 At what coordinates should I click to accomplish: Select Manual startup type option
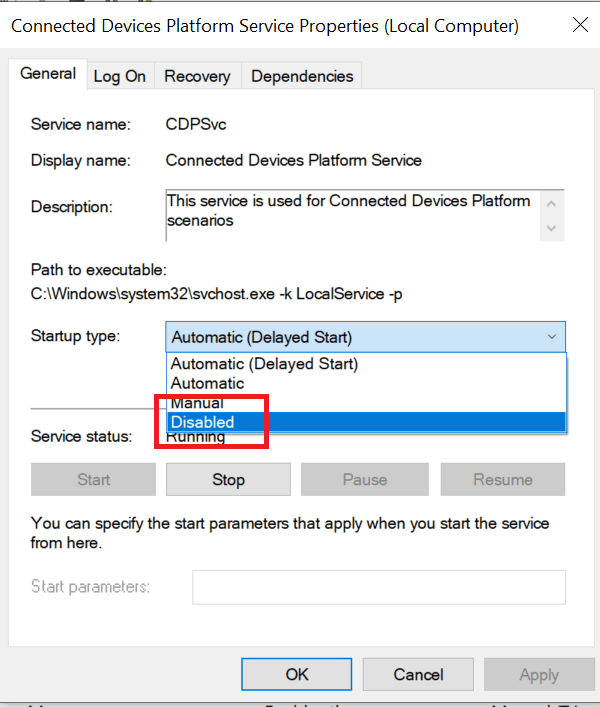366,403
